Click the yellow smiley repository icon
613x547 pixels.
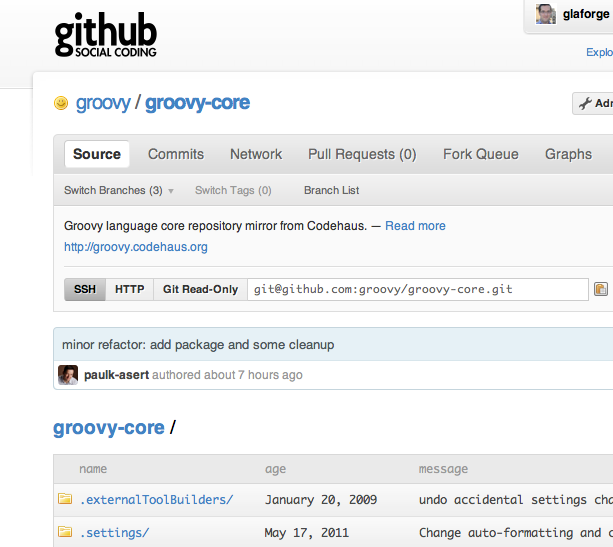point(61,103)
